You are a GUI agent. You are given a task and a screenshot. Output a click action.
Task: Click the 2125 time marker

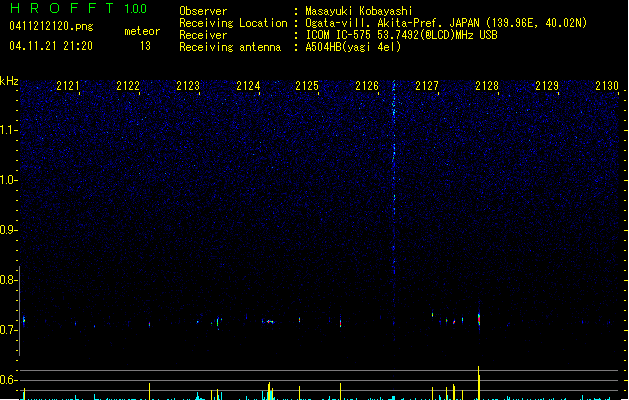(x=307, y=86)
